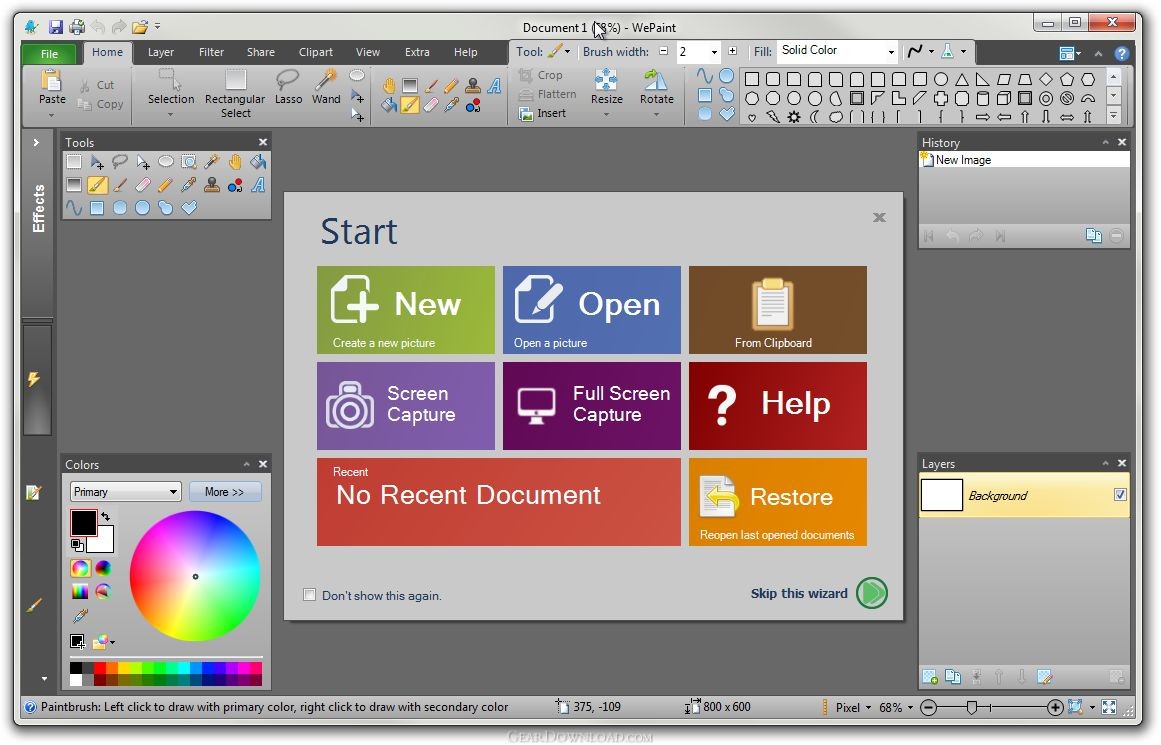Select Gradient tool in Tools panel
This screenshot has height=745, width=1161.
coord(74,185)
